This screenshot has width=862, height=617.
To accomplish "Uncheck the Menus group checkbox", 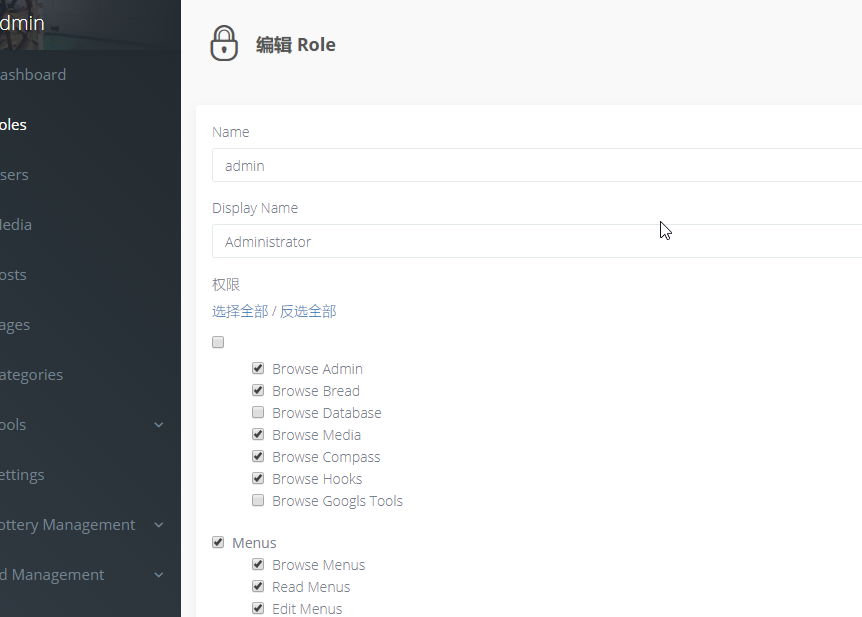I will click(218, 542).
